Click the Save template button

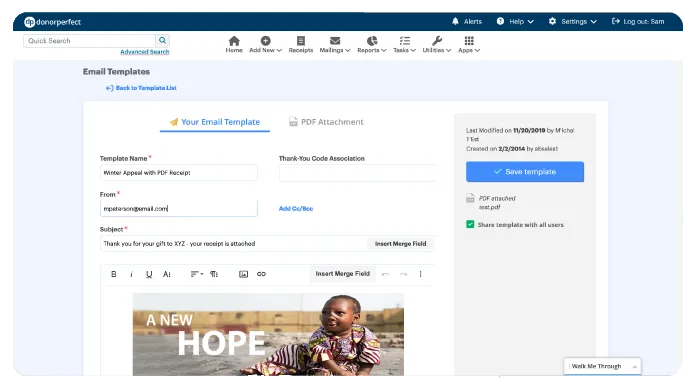click(525, 172)
